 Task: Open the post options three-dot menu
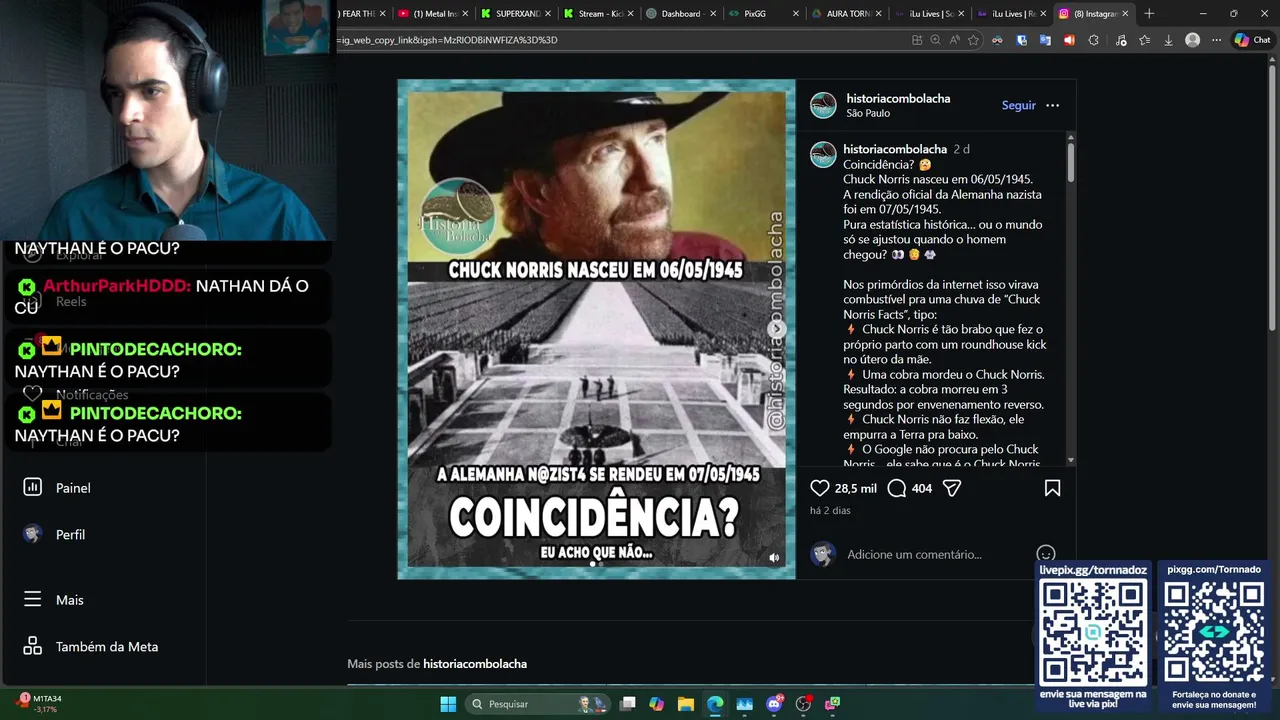tap(1052, 105)
